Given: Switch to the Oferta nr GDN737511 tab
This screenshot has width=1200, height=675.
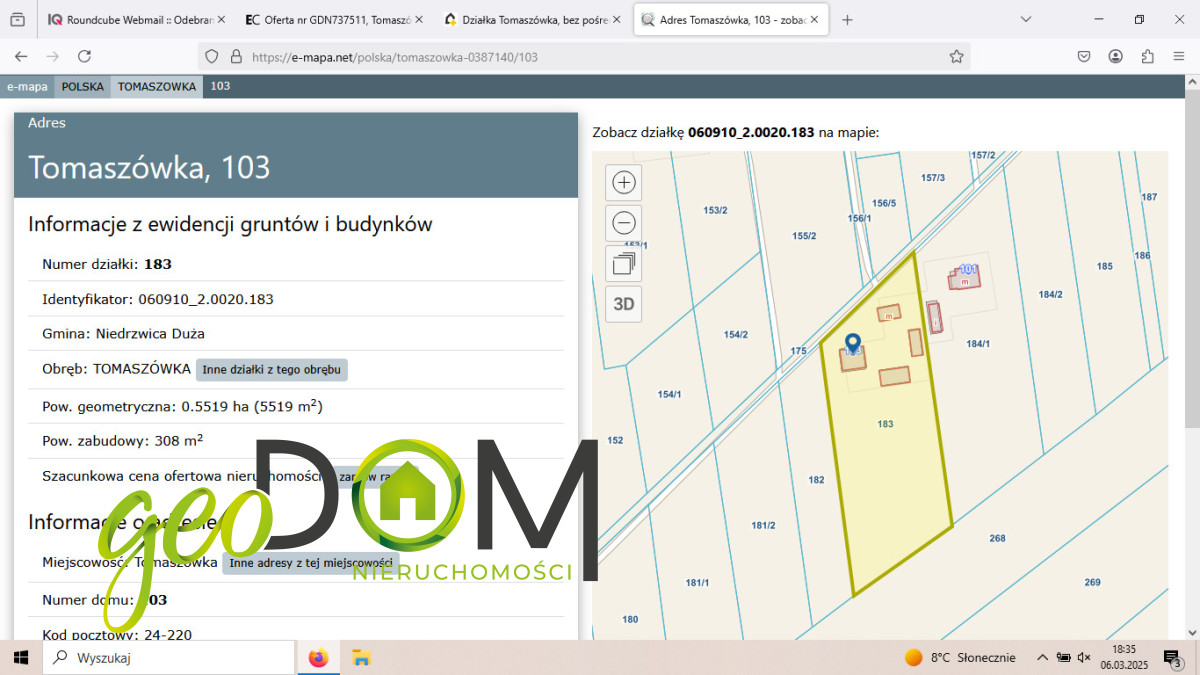Looking at the screenshot, I should pos(335,19).
